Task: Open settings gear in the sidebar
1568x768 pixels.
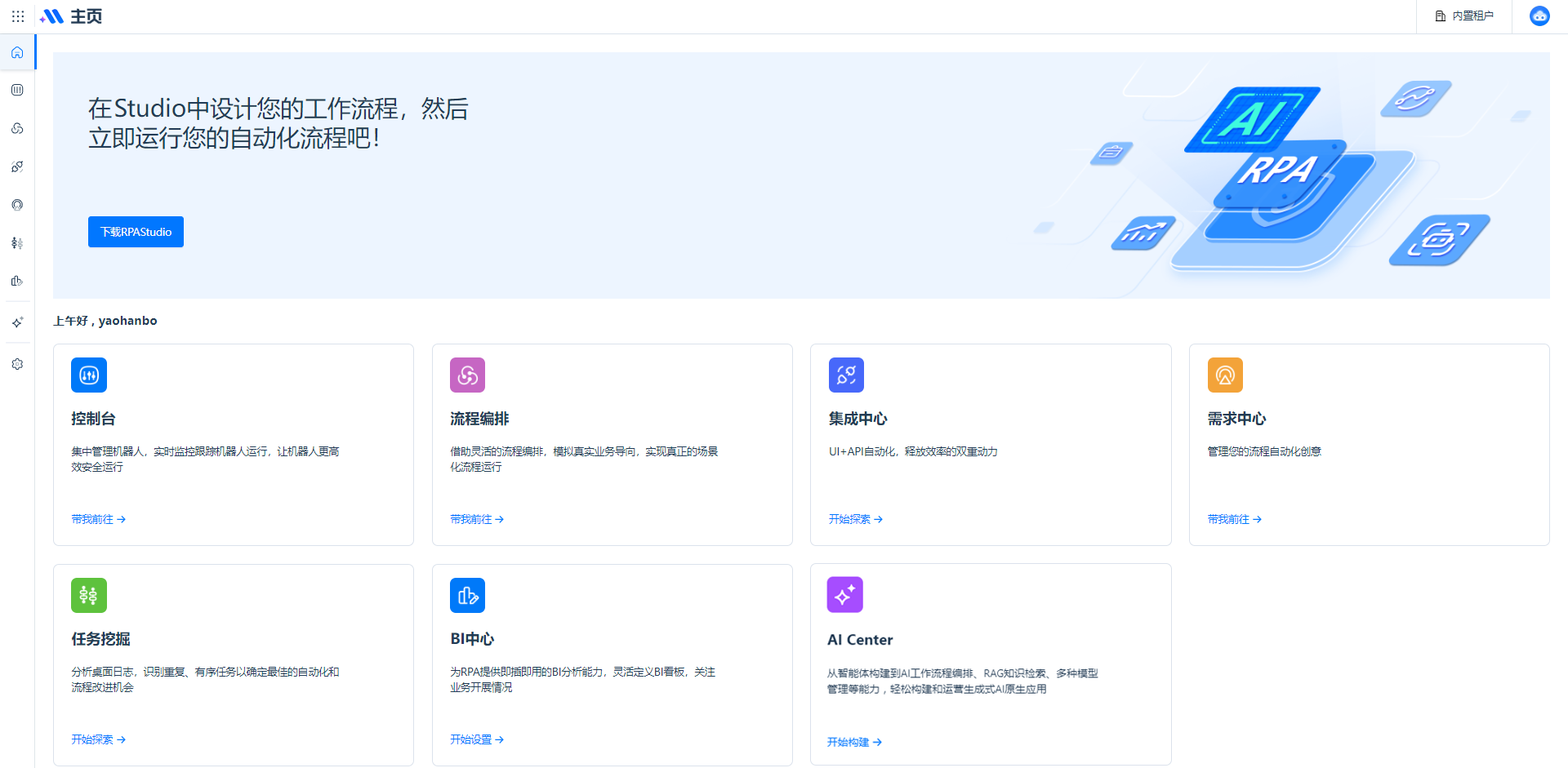Action: point(17,364)
